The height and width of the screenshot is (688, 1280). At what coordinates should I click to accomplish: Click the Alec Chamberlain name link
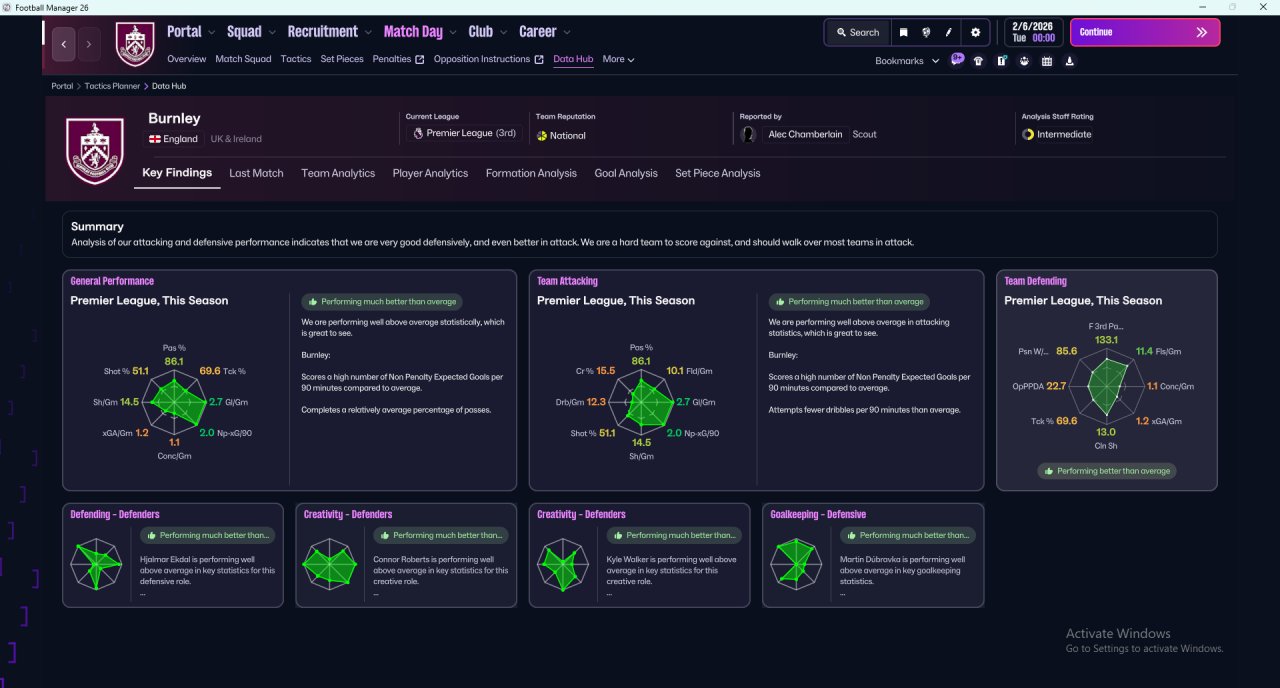point(805,134)
